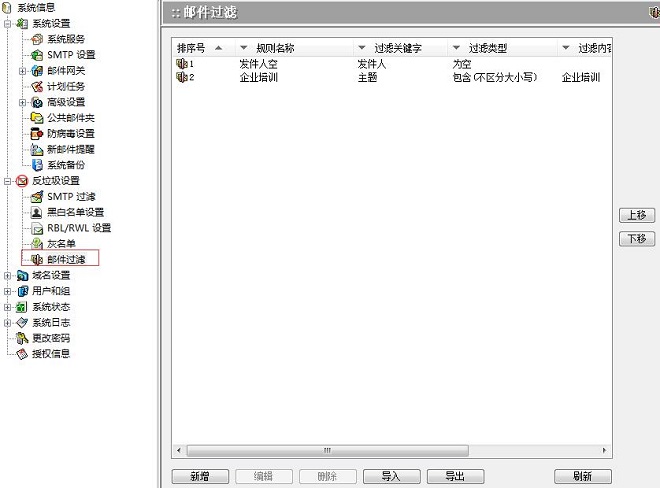The width and height of the screenshot is (660, 488).
Task: Click the horizontal scrollbar thumb
Action: [x=327, y=451]
